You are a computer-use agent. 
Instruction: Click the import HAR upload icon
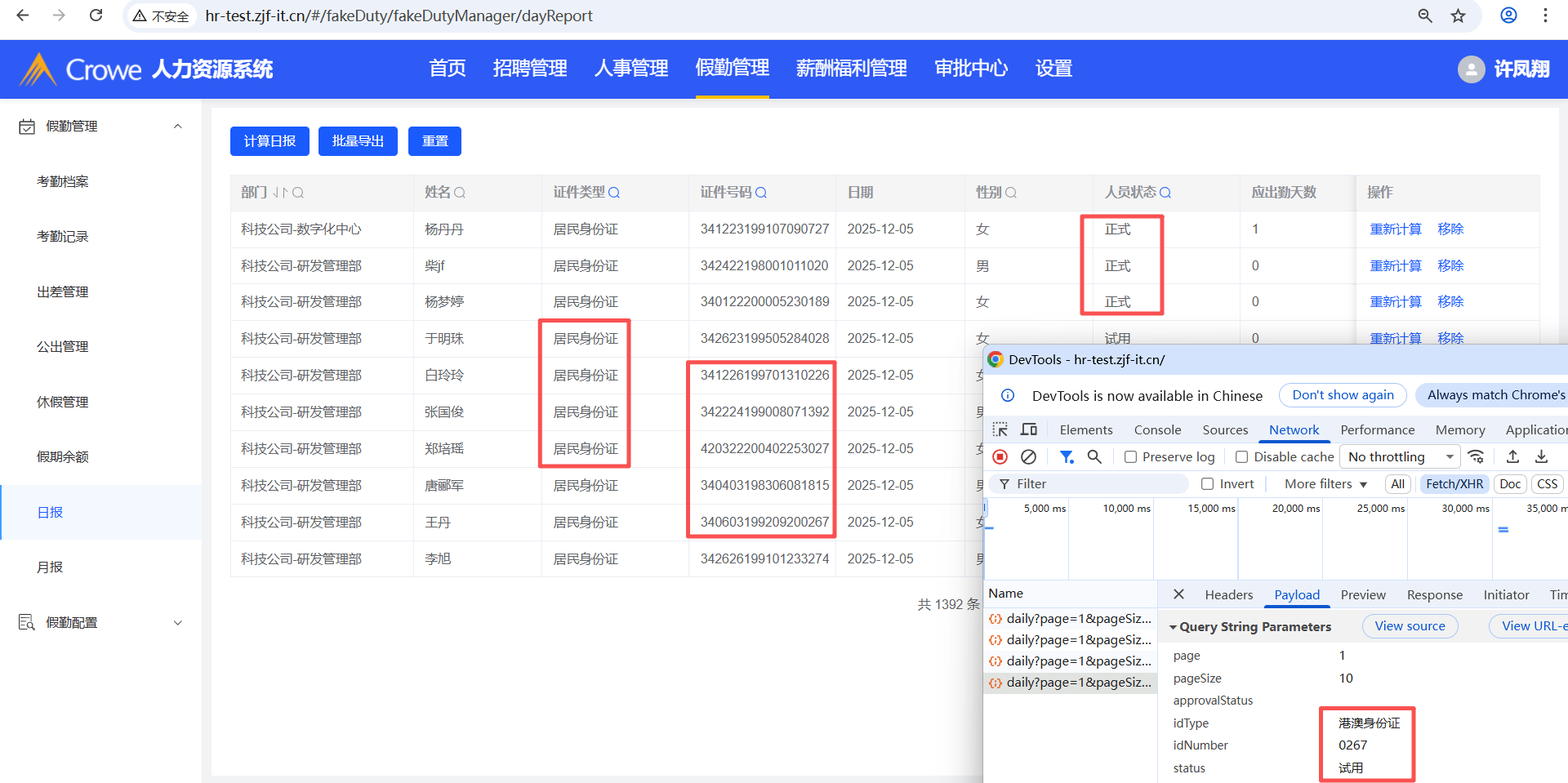1512,457
